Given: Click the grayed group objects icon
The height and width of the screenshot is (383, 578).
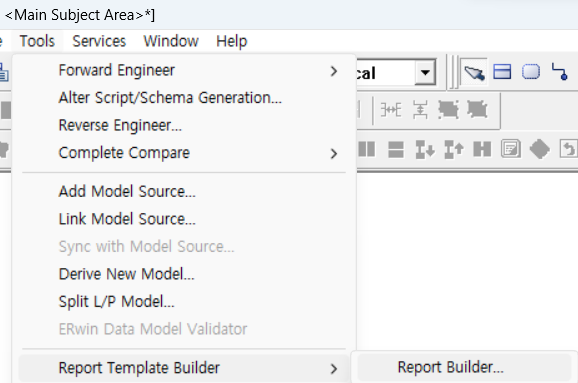Looking at the screenshot, I should point(448,109).
